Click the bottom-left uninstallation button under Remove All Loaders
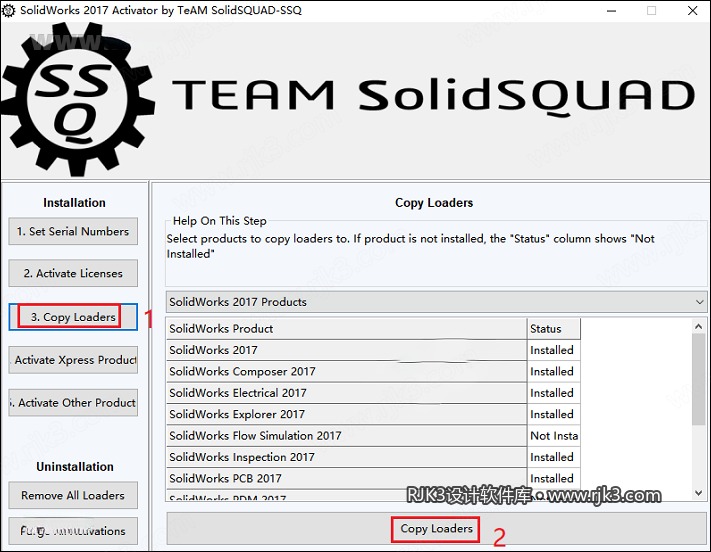The image size is (711, 552). click(73, 531)
